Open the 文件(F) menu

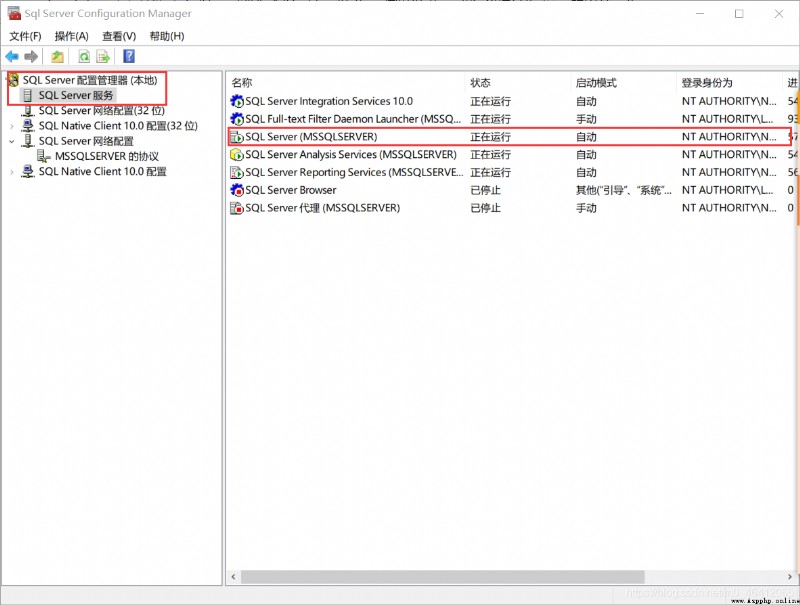tap(26, 36)
